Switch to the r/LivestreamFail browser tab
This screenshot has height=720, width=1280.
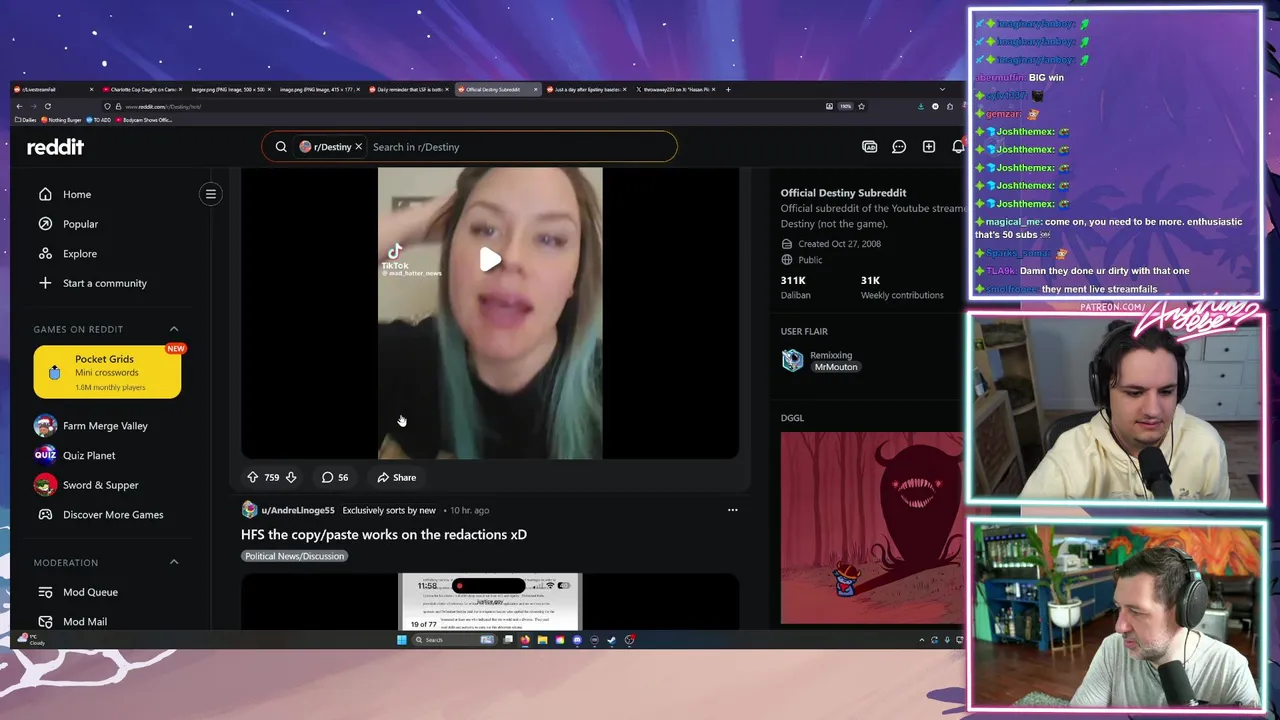click(x=53, y=89)
